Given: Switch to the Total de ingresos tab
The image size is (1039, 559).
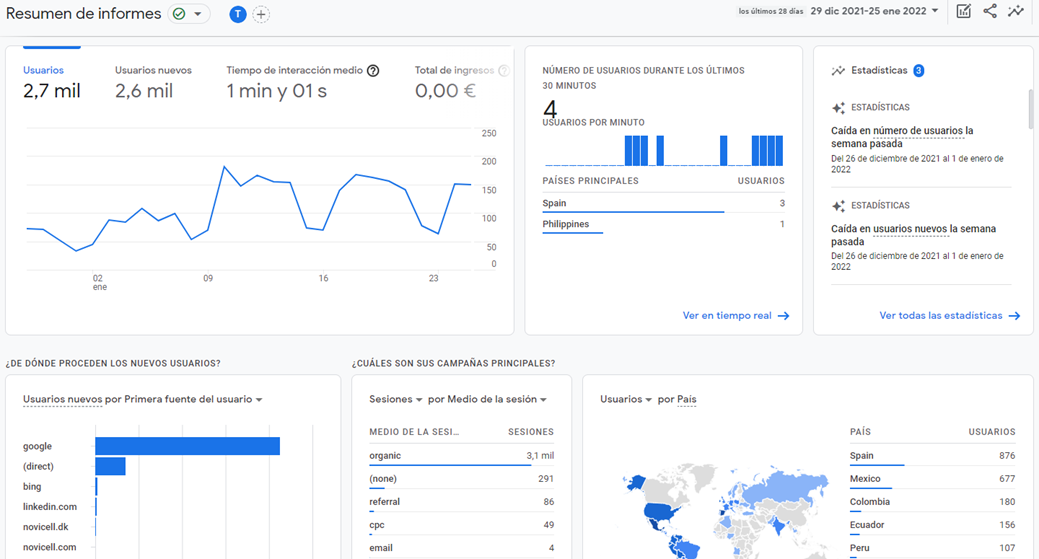Looking at the screenshot, I should (x=454, y=82).
